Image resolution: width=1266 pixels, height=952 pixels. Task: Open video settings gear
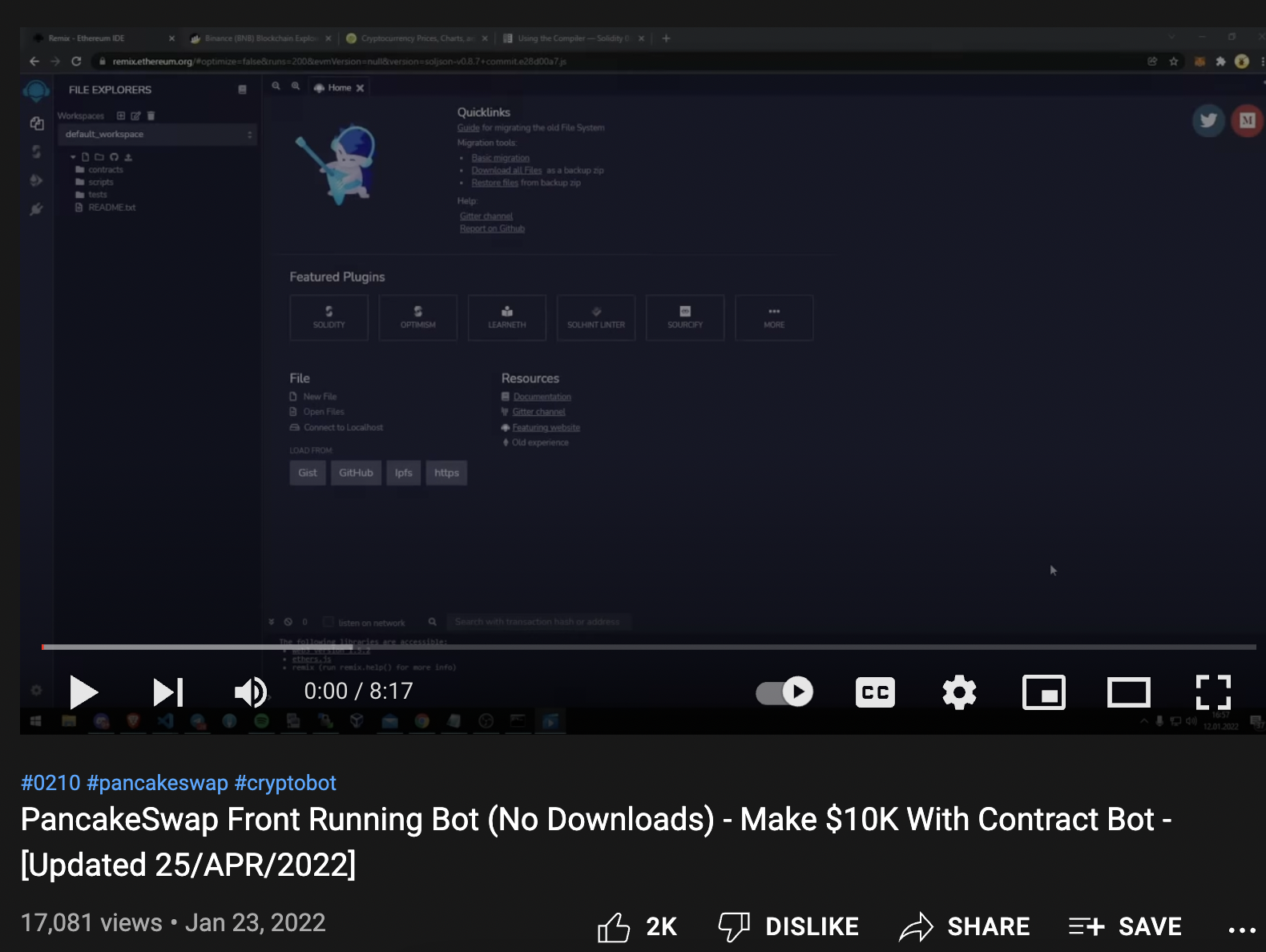tap(959, 692)
